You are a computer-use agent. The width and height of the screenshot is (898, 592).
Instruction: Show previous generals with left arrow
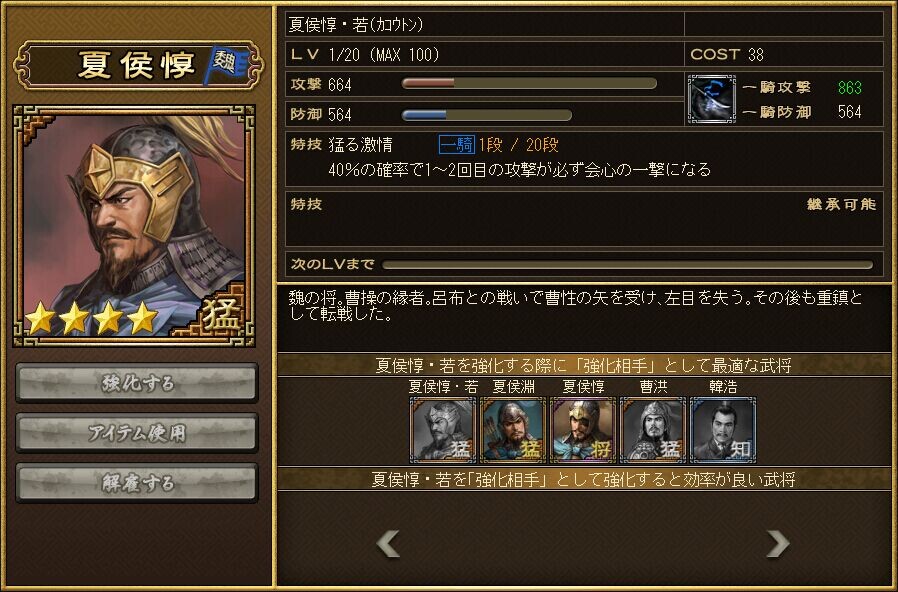[x=388, y=543]
